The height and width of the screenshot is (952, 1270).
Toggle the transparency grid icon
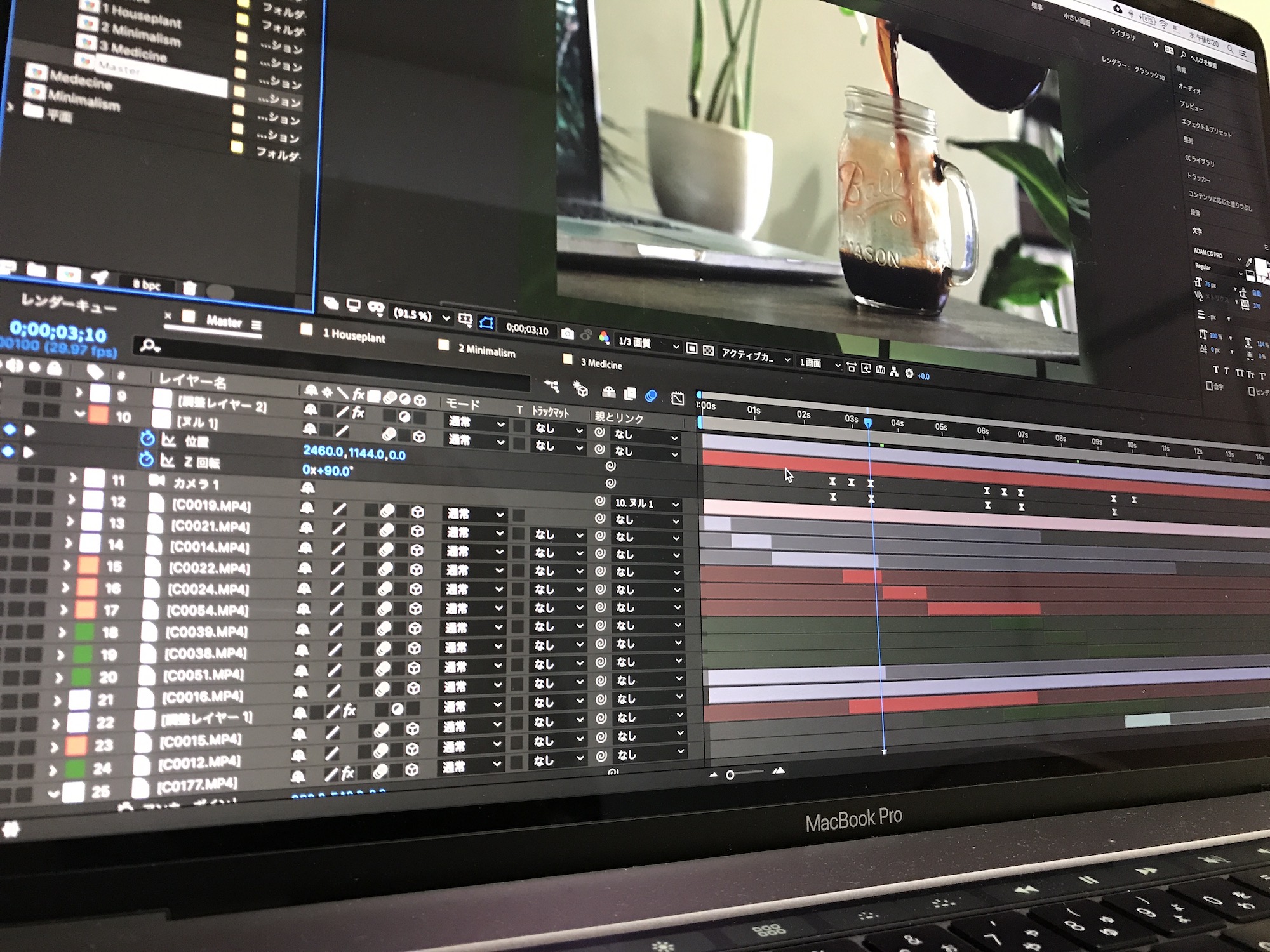(709, 350)
